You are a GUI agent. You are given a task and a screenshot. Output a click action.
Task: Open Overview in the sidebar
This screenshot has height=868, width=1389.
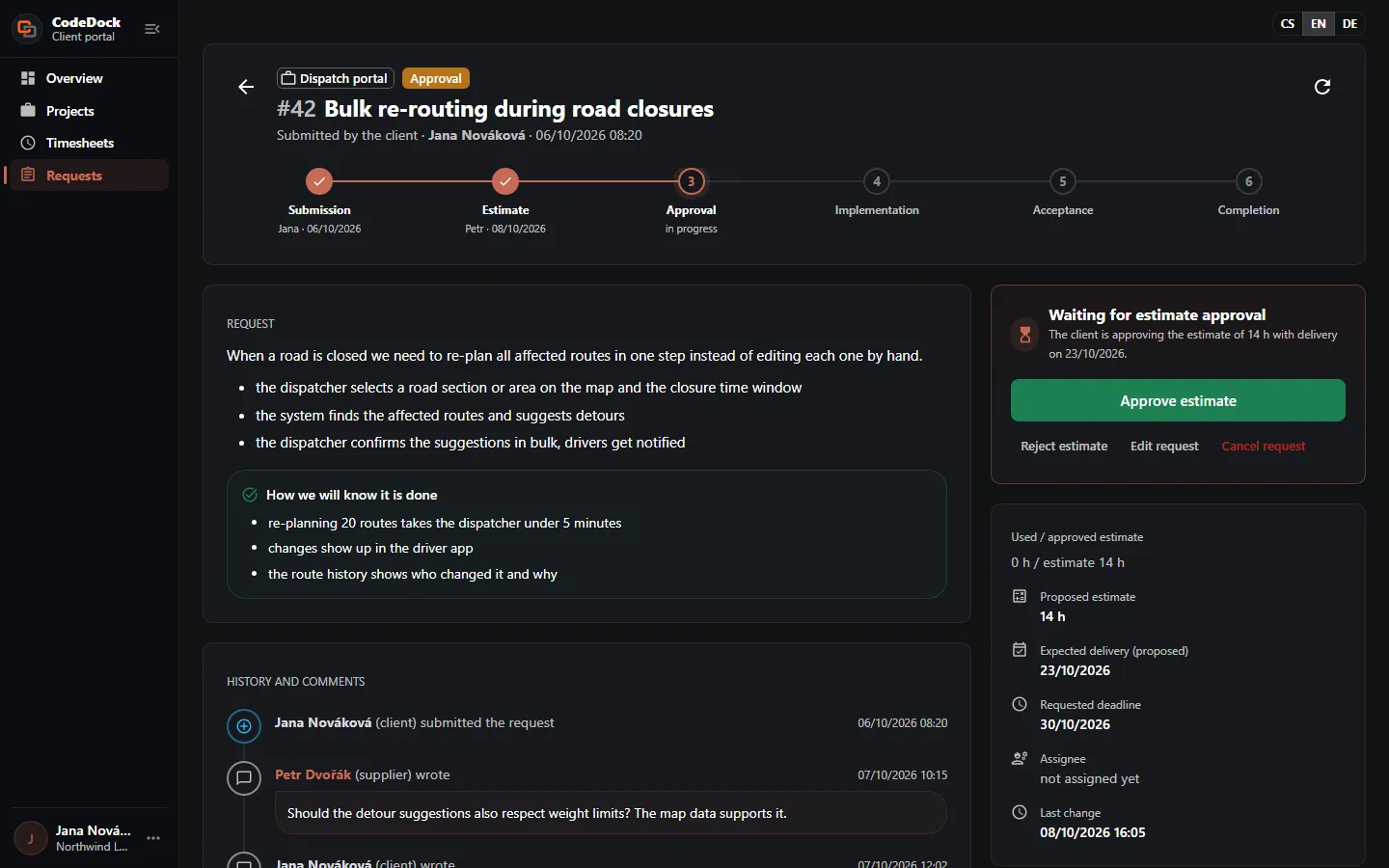point(90,78)
